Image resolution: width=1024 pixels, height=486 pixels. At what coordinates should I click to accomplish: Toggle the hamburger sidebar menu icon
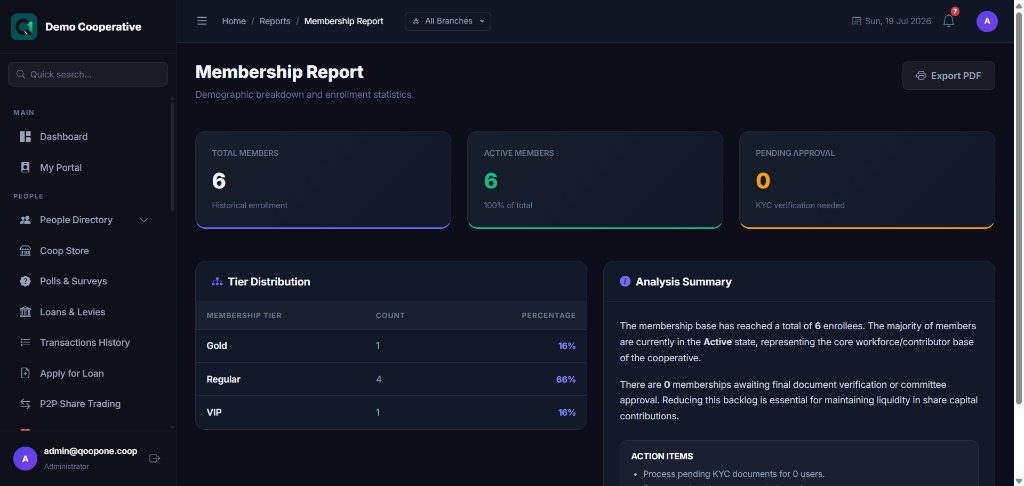point(202,21)
